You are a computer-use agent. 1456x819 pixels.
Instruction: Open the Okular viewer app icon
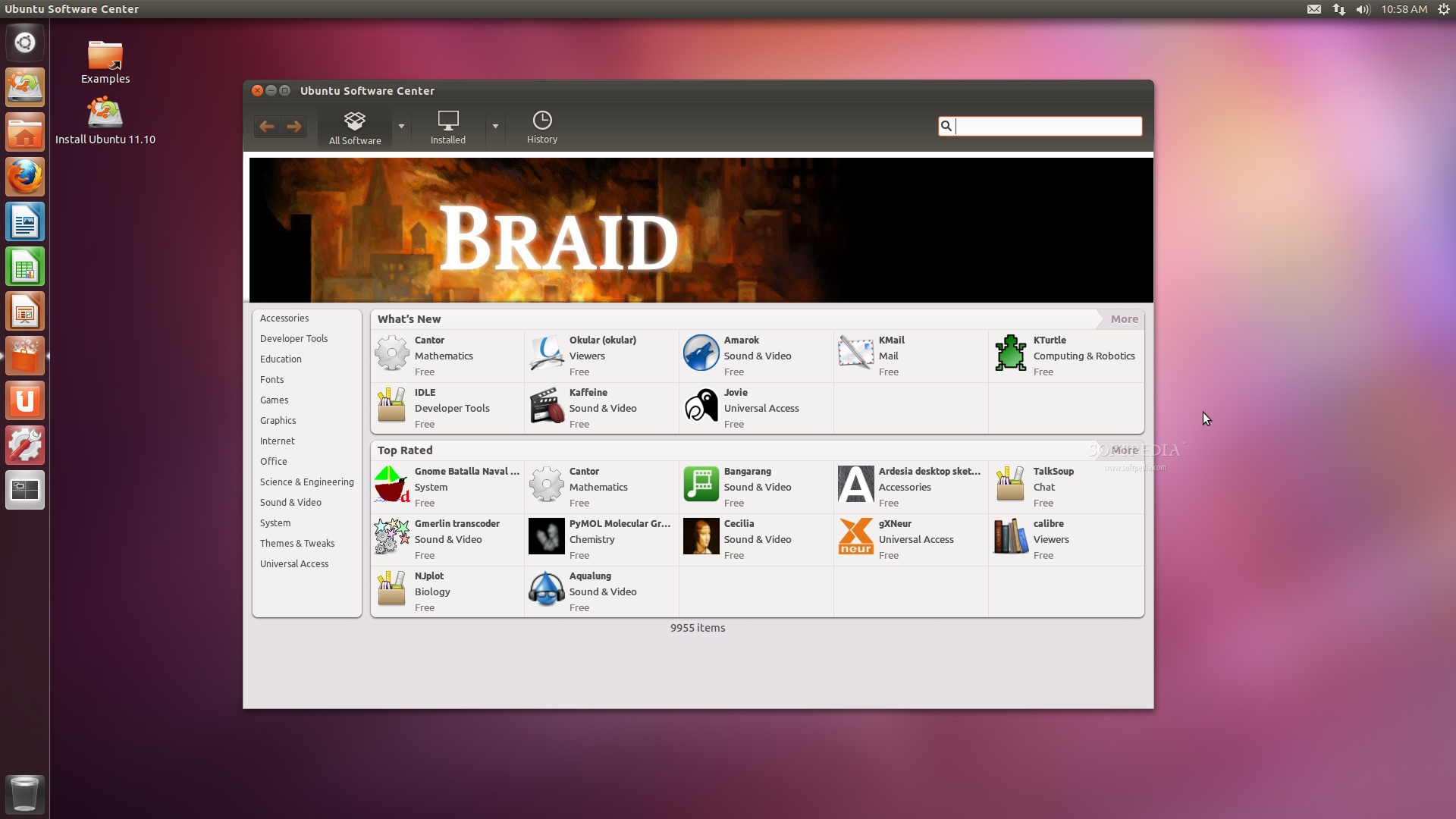547,353
